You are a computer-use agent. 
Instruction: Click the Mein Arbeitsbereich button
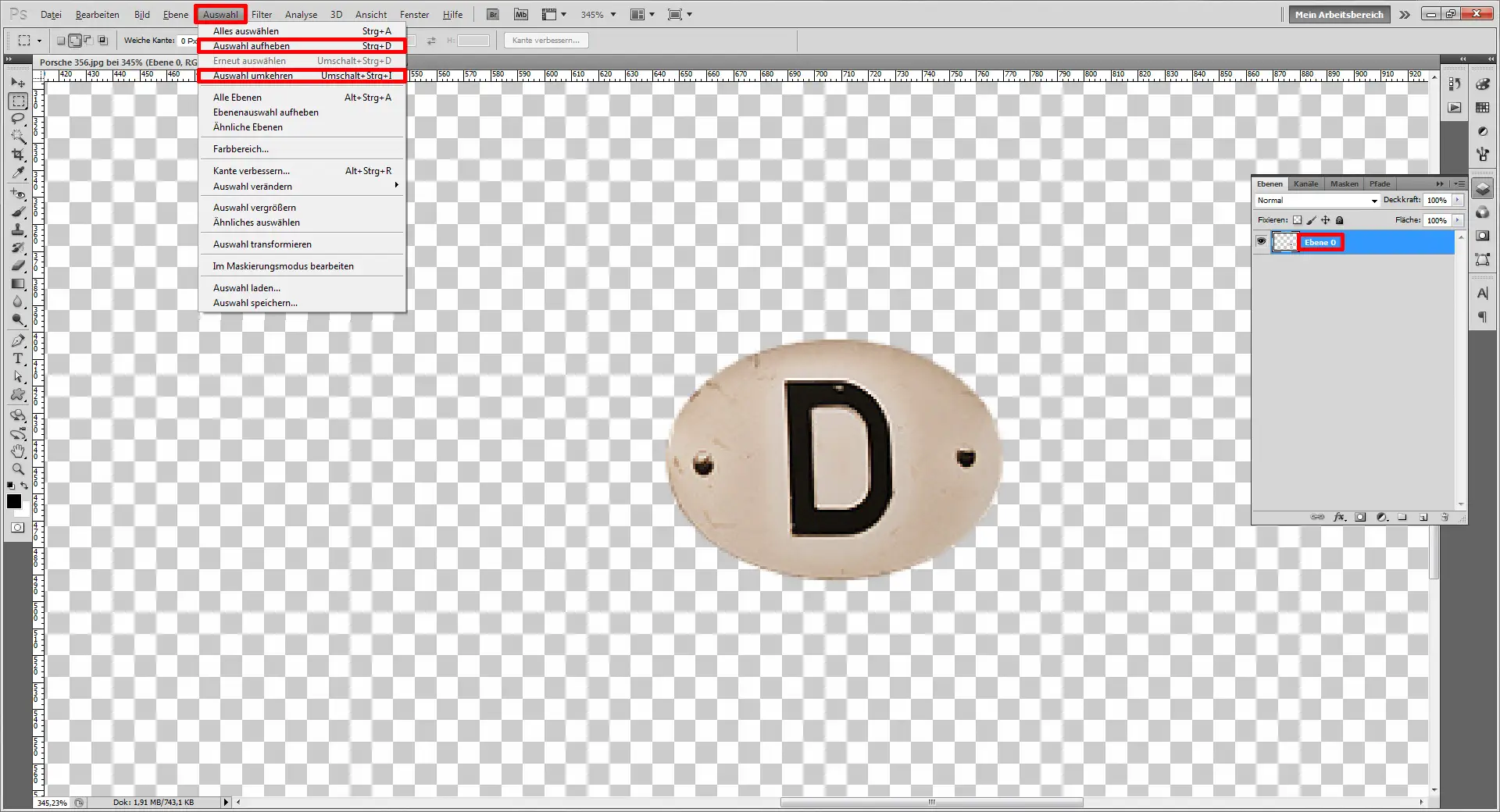(1338, 14)
